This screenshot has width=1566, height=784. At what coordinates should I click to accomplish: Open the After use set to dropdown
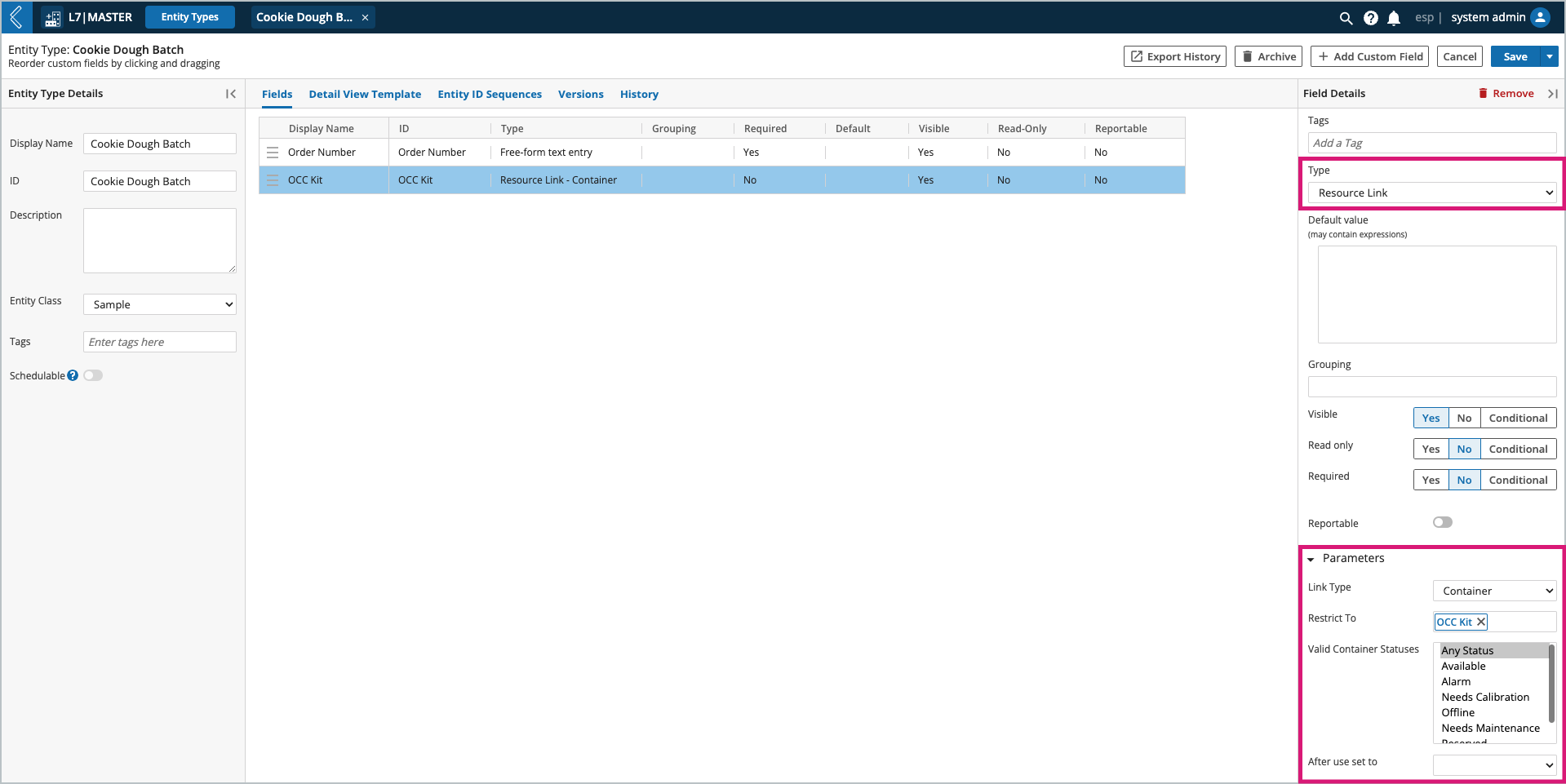pos(1495,765)
